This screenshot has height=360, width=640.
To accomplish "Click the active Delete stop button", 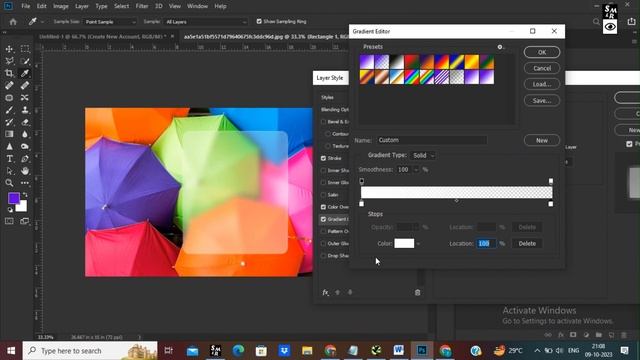I will pos(527,244).
